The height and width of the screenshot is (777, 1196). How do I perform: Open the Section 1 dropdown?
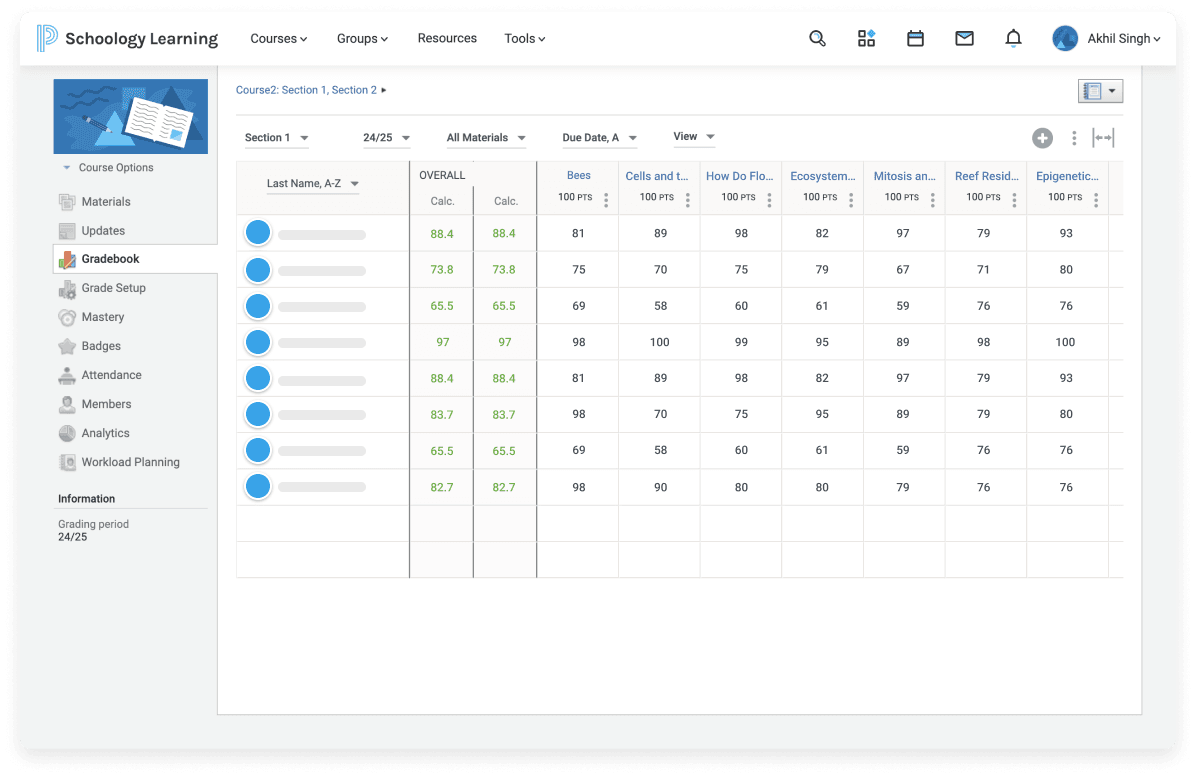click(x=275, y=137)
